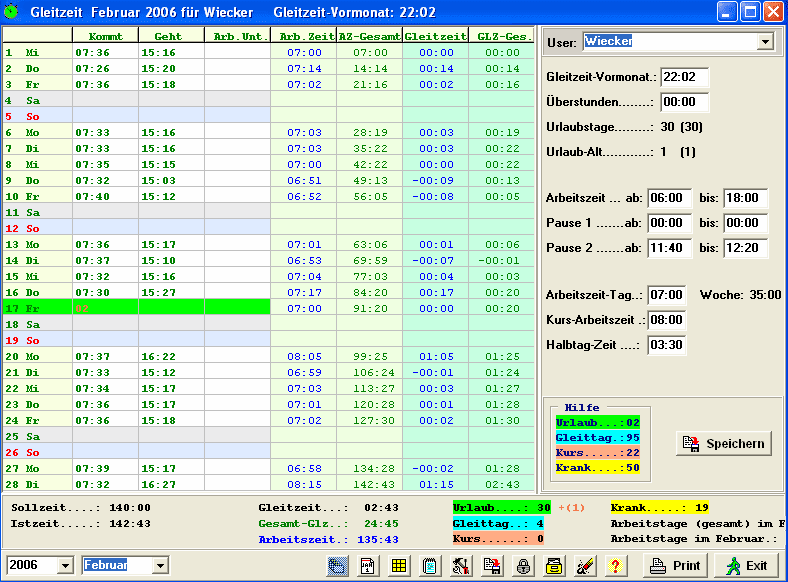This screenshot has width=788, height=582.
Task: Click the Speichern button
Action: (x=724, y=444)
